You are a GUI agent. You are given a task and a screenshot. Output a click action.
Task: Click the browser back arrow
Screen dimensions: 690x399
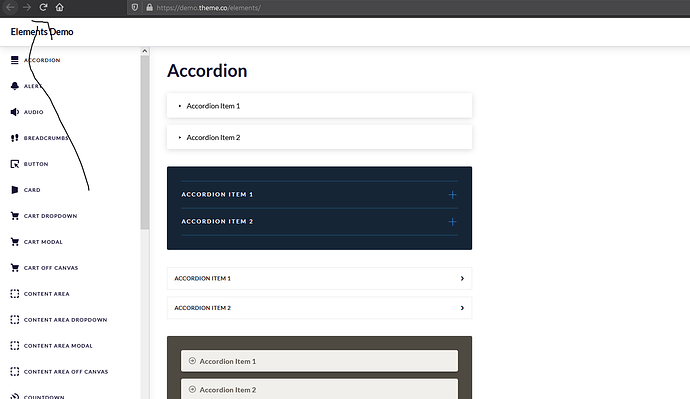point(10,7)
